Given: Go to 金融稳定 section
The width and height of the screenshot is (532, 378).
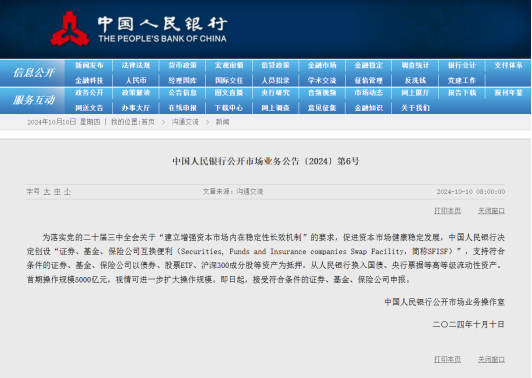Looking at the screenshot, I should (369, 65).
